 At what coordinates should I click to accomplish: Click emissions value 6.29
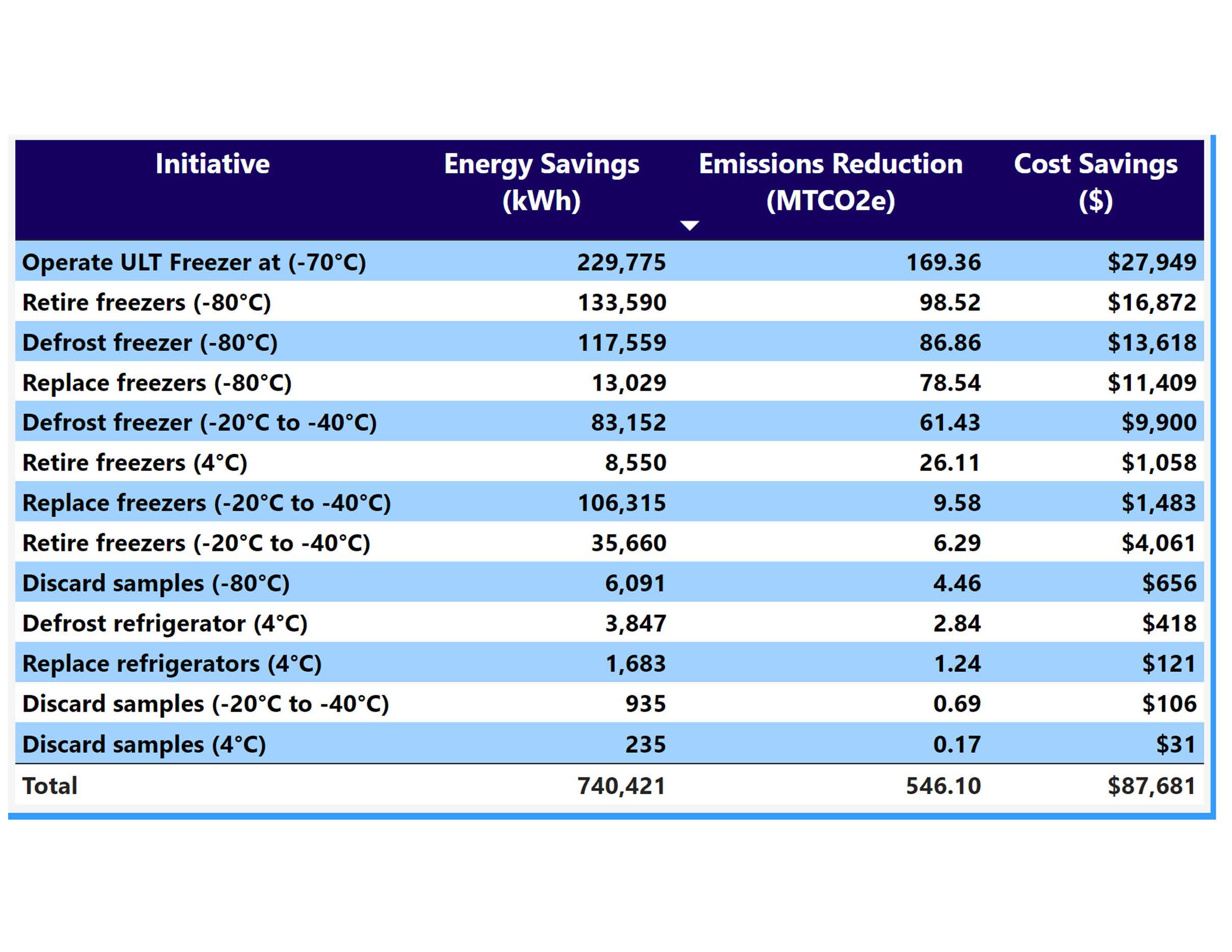[957, 543]
